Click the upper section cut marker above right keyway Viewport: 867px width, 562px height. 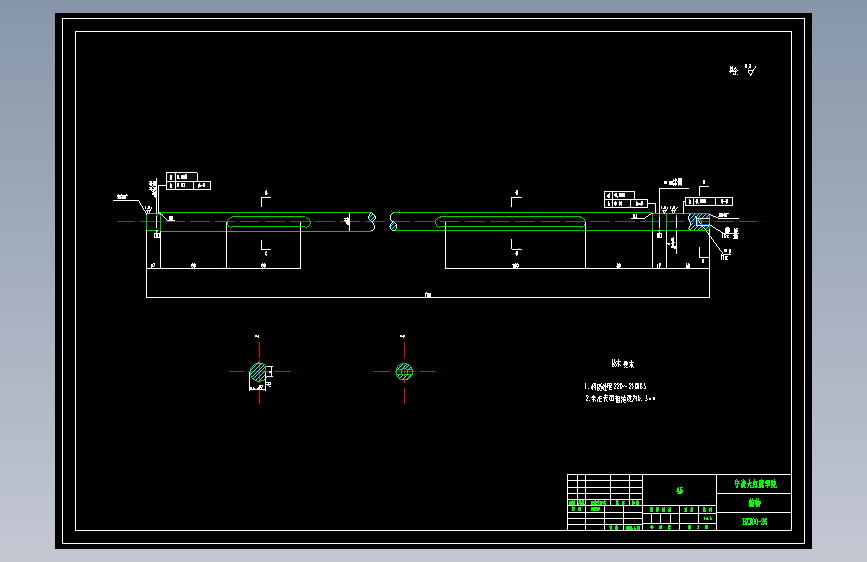515,198
